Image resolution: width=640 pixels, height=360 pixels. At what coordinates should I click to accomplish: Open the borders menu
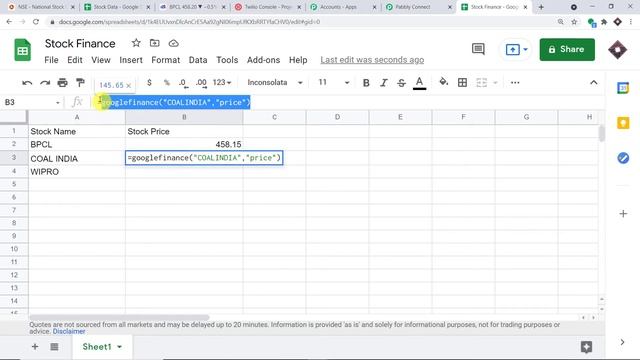(x=462, y=82)
